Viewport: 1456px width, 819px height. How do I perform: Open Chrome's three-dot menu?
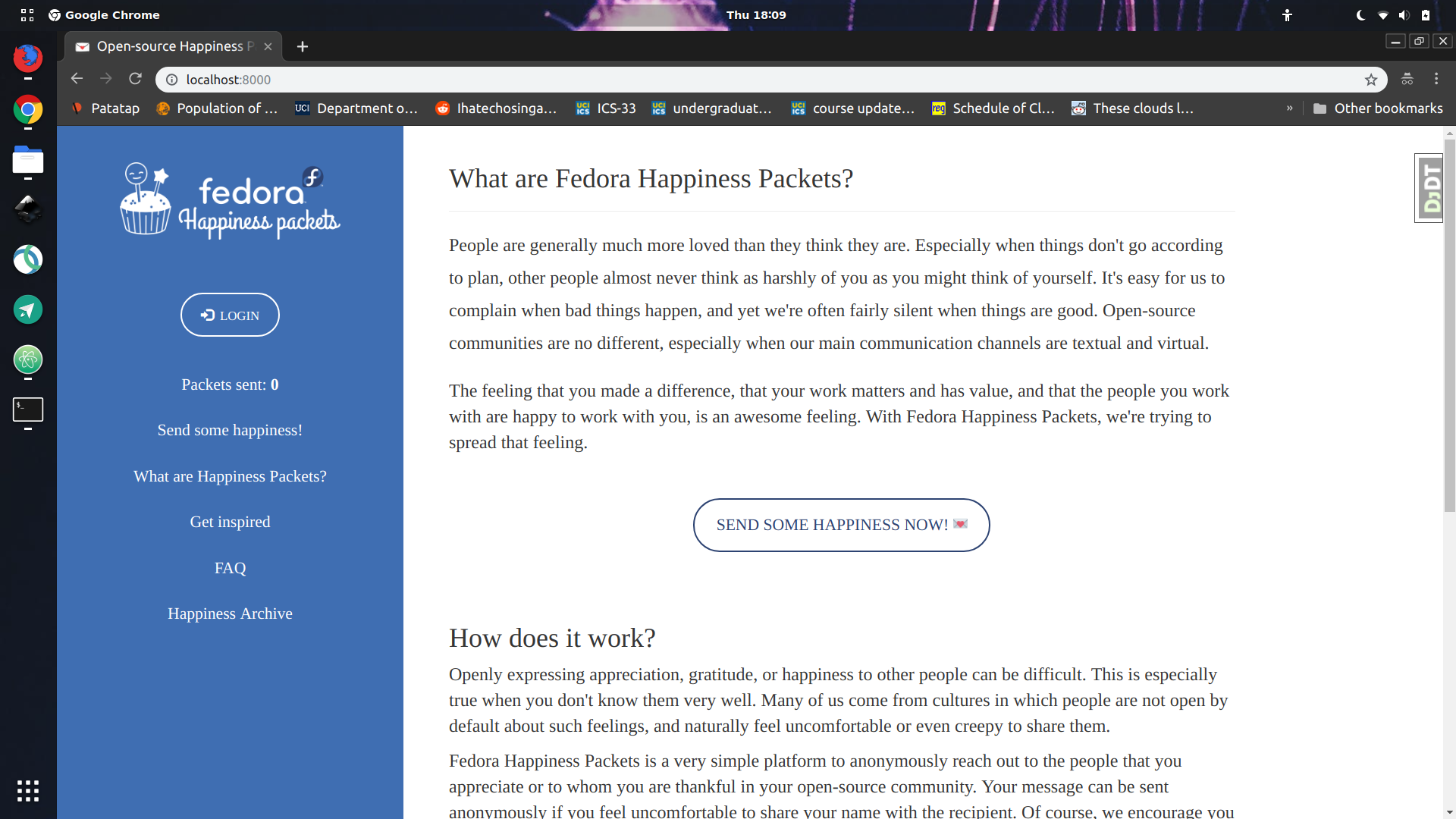pyautogui.click(x=1436, y=79)
